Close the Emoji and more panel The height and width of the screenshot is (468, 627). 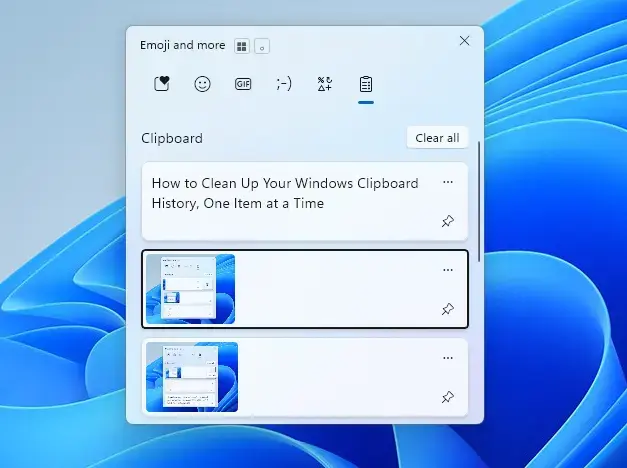coord(464,41)
